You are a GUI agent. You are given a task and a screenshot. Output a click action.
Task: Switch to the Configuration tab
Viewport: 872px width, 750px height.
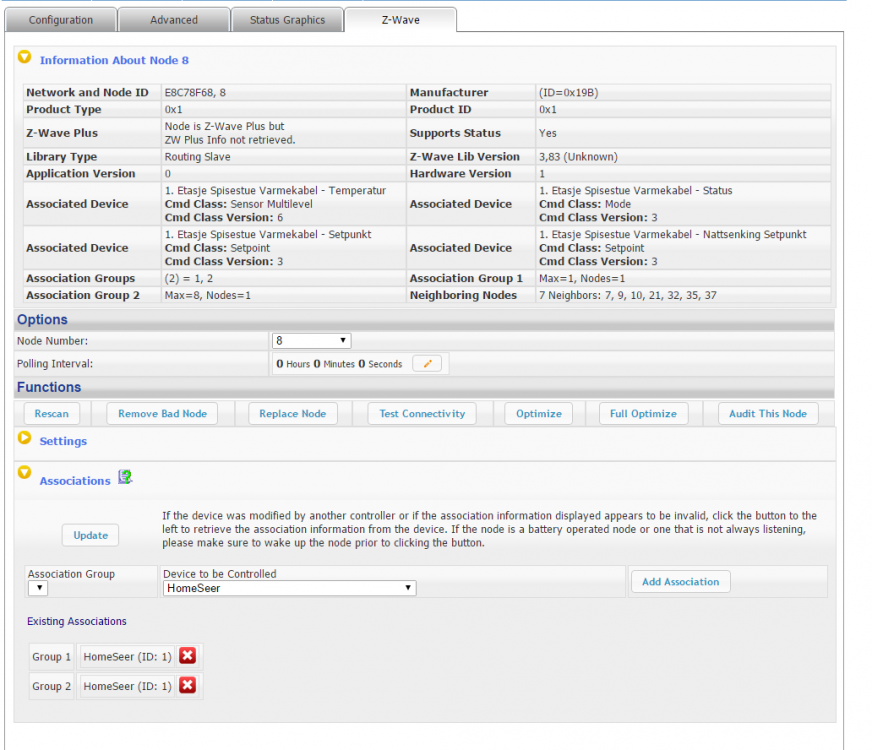click(x=60, y=20)
